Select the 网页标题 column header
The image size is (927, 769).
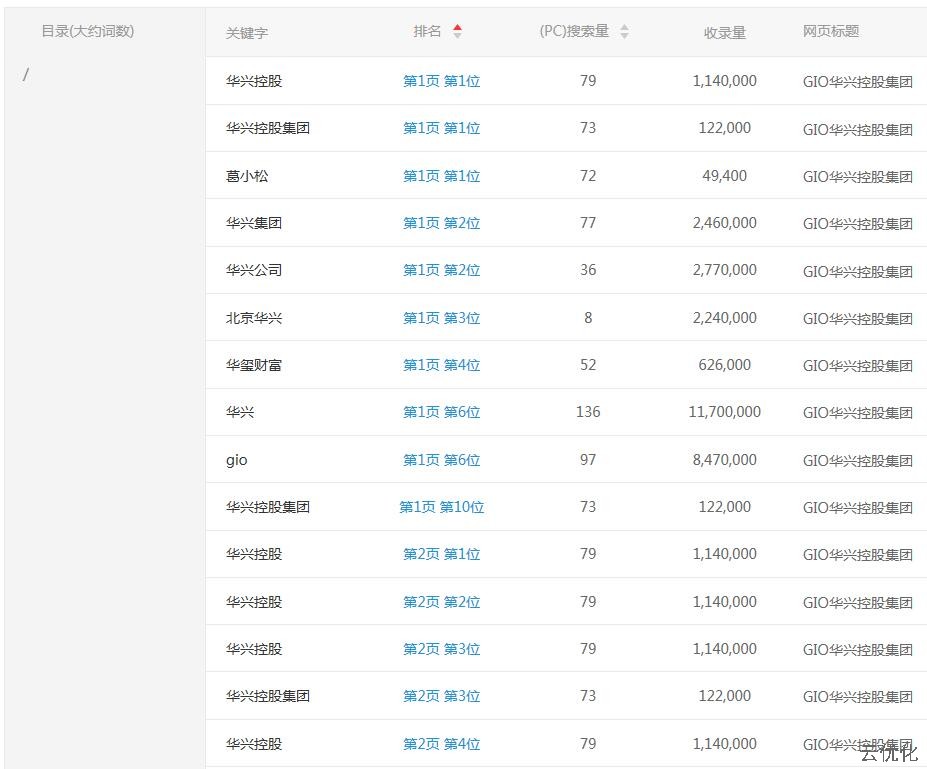tap(831, 31)
